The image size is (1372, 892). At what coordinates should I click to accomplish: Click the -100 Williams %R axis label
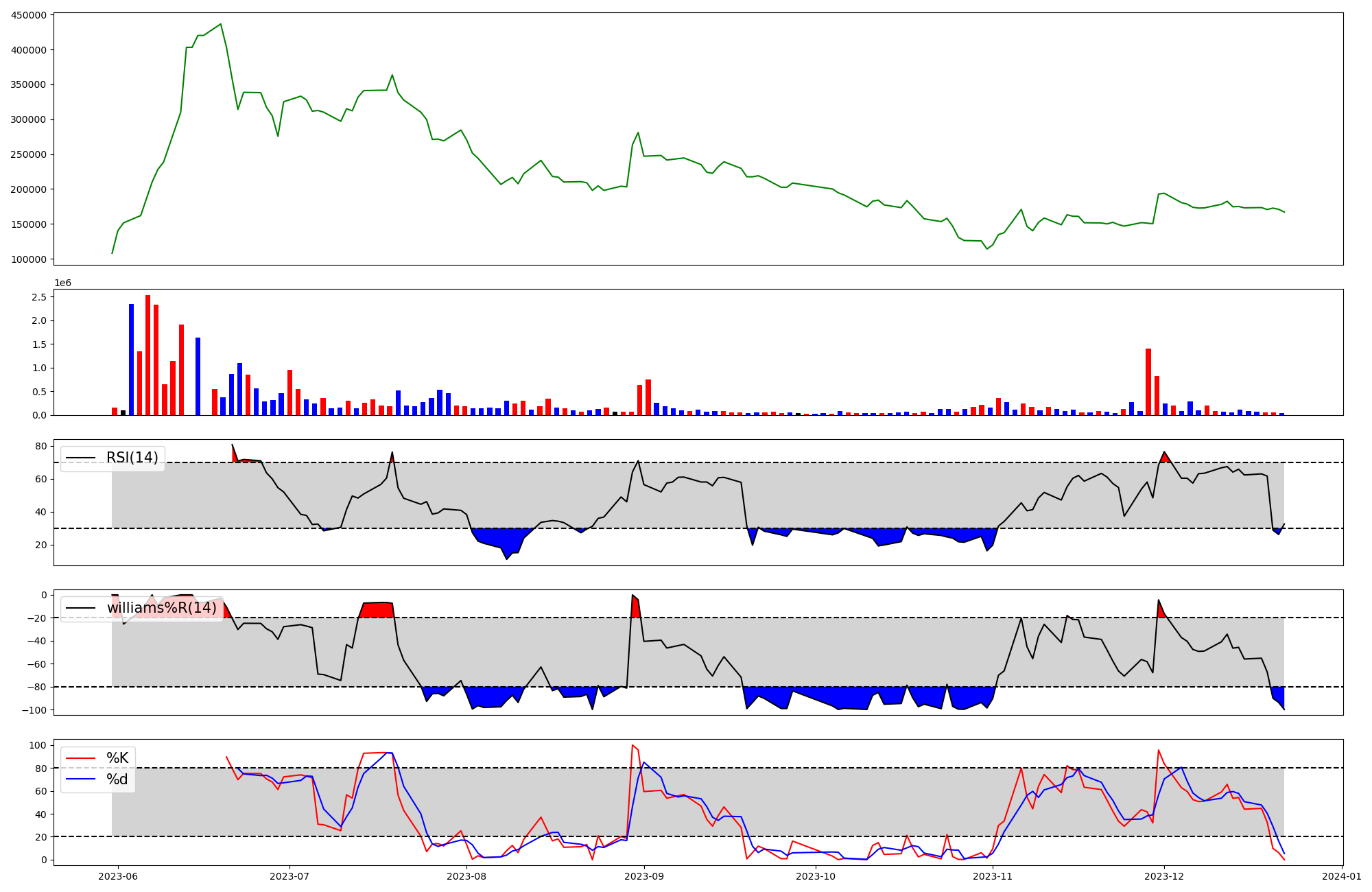click(34, 710)
